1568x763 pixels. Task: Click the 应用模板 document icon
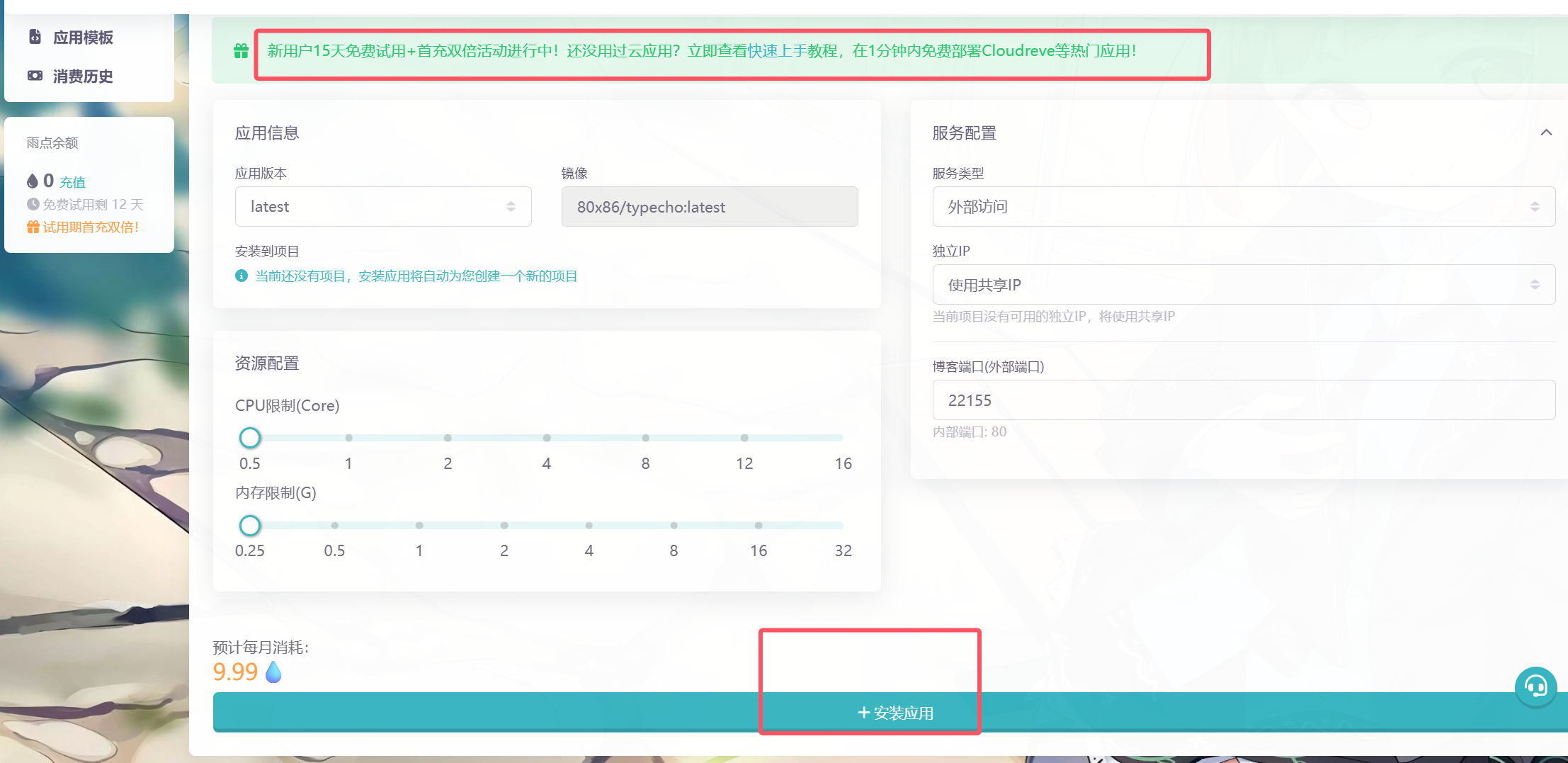35,37
